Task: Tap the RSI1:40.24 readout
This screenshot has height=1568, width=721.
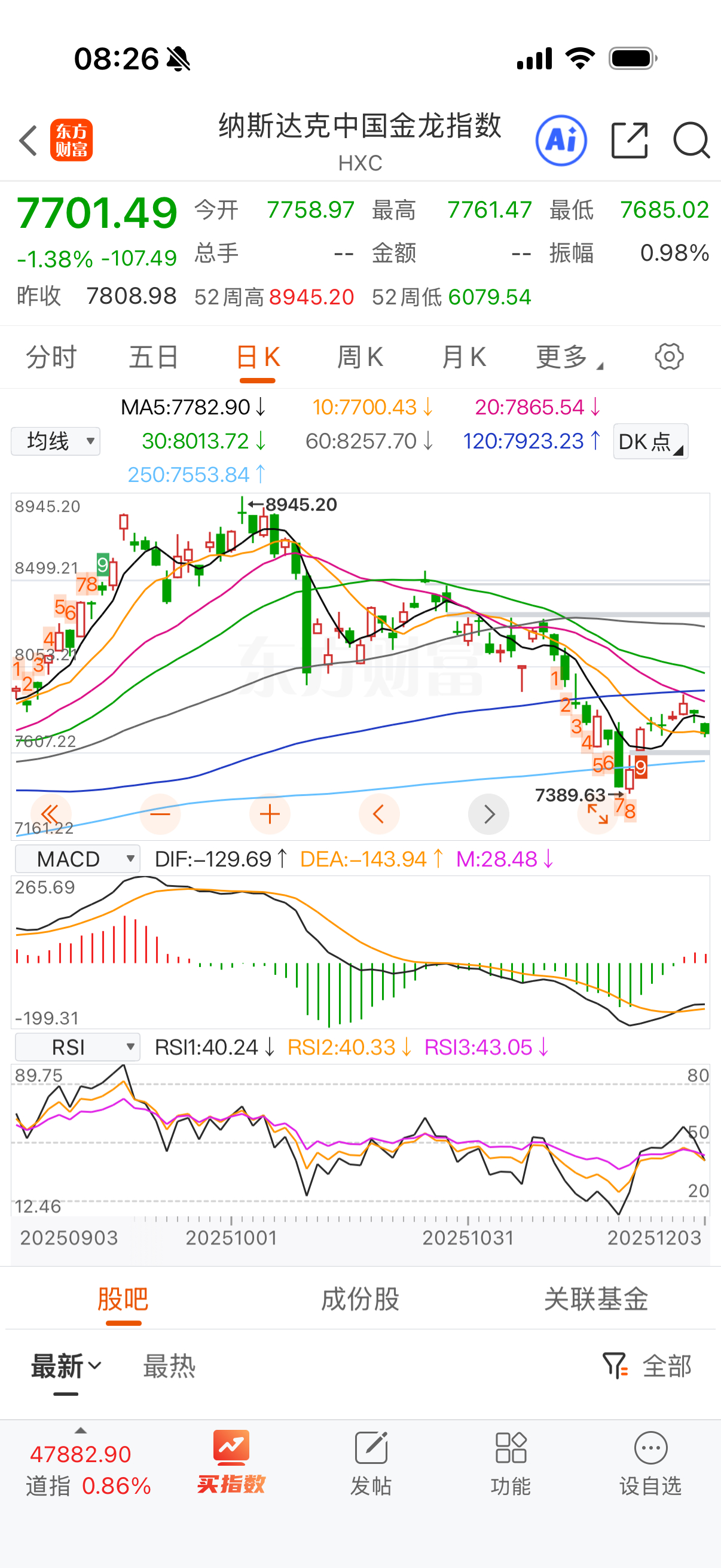Action: [215, 1047]
